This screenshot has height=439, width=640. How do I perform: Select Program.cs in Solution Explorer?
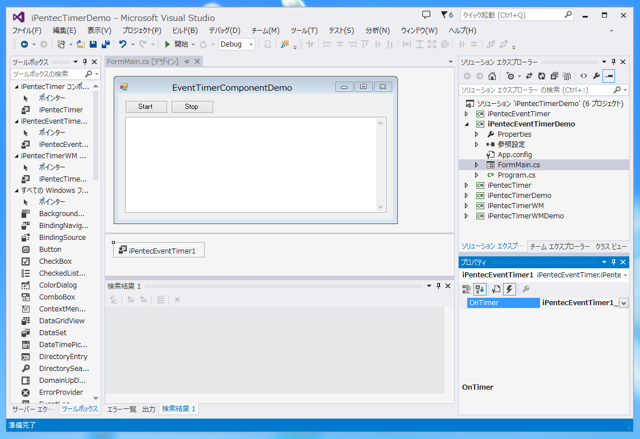pyautogui.click(x=516, y=175)
